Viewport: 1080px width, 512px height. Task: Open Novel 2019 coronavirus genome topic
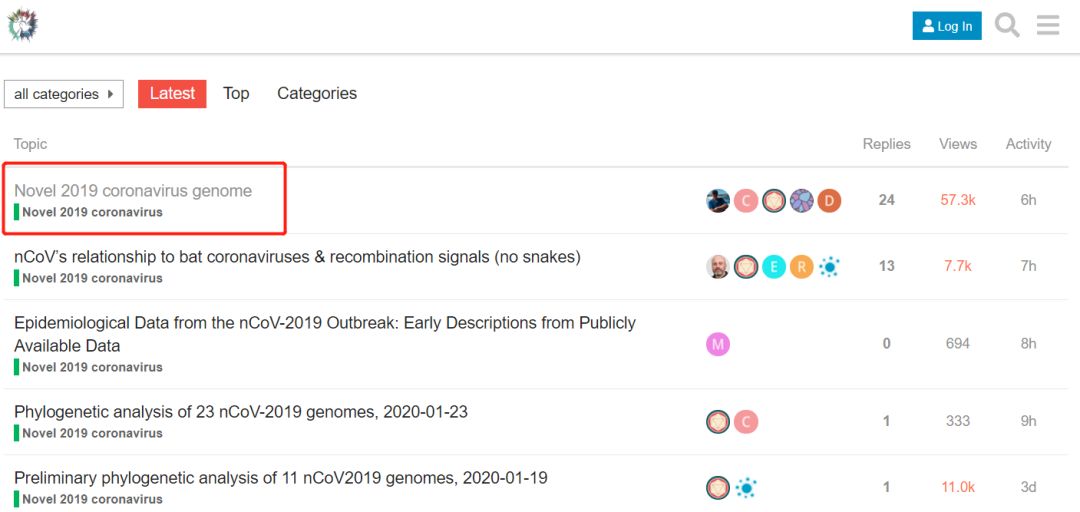[x=133, y=191]
